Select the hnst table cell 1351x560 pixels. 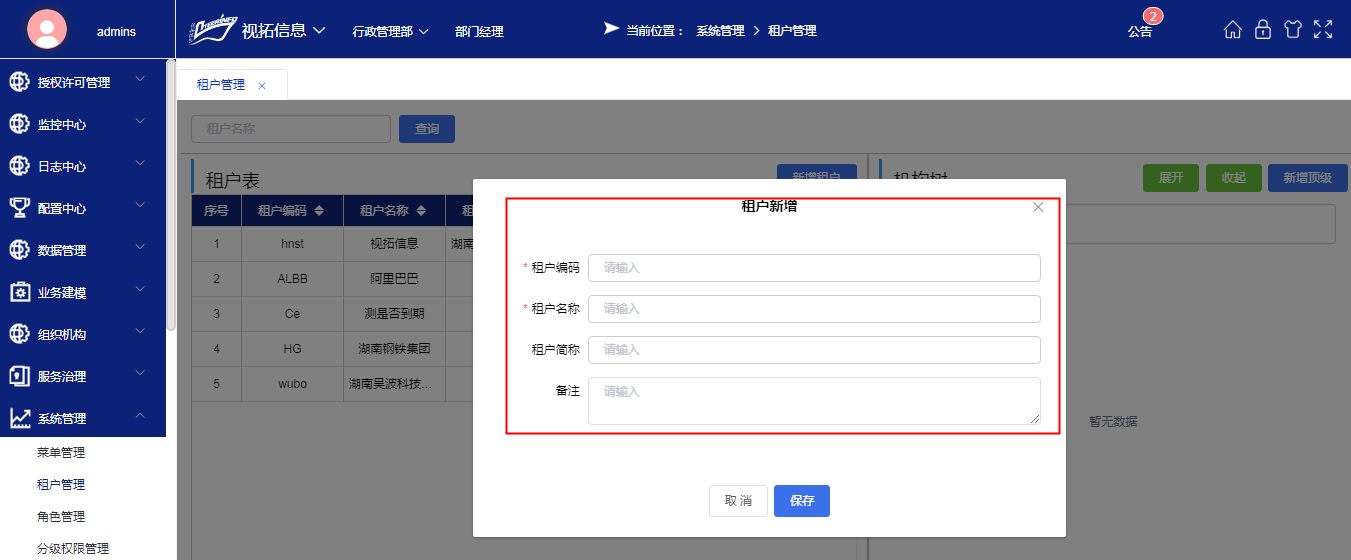tap(292, 243)
